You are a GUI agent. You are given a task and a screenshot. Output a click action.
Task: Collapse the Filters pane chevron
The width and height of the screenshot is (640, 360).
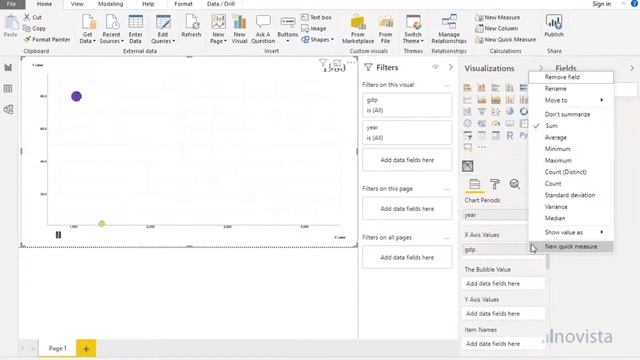pyautogui.click(x=451, y=67)
